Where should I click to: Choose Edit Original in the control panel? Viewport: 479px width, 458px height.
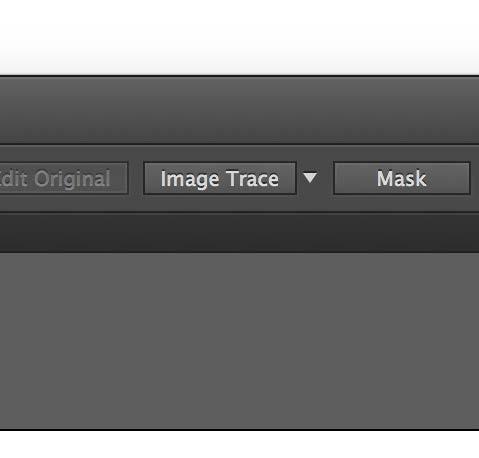click(x=63, y=178)
